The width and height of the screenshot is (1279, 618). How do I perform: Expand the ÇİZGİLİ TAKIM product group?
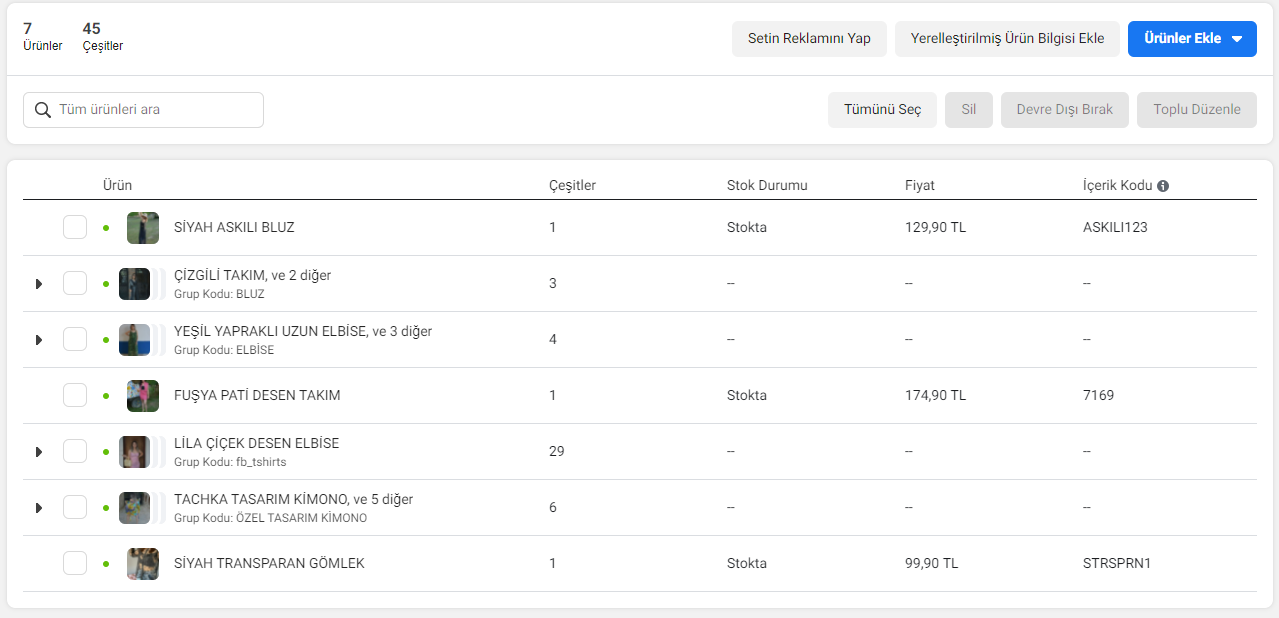39,284
